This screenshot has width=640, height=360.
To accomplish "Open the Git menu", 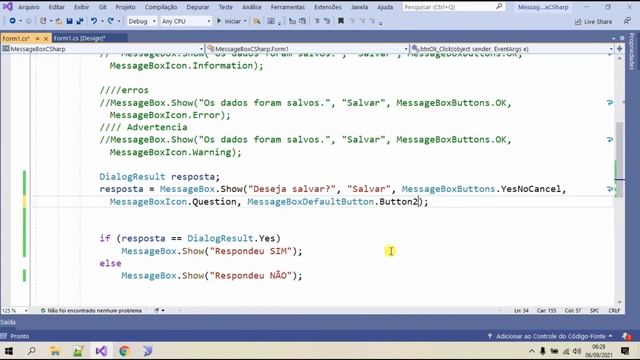I will [x=102, y=7].
